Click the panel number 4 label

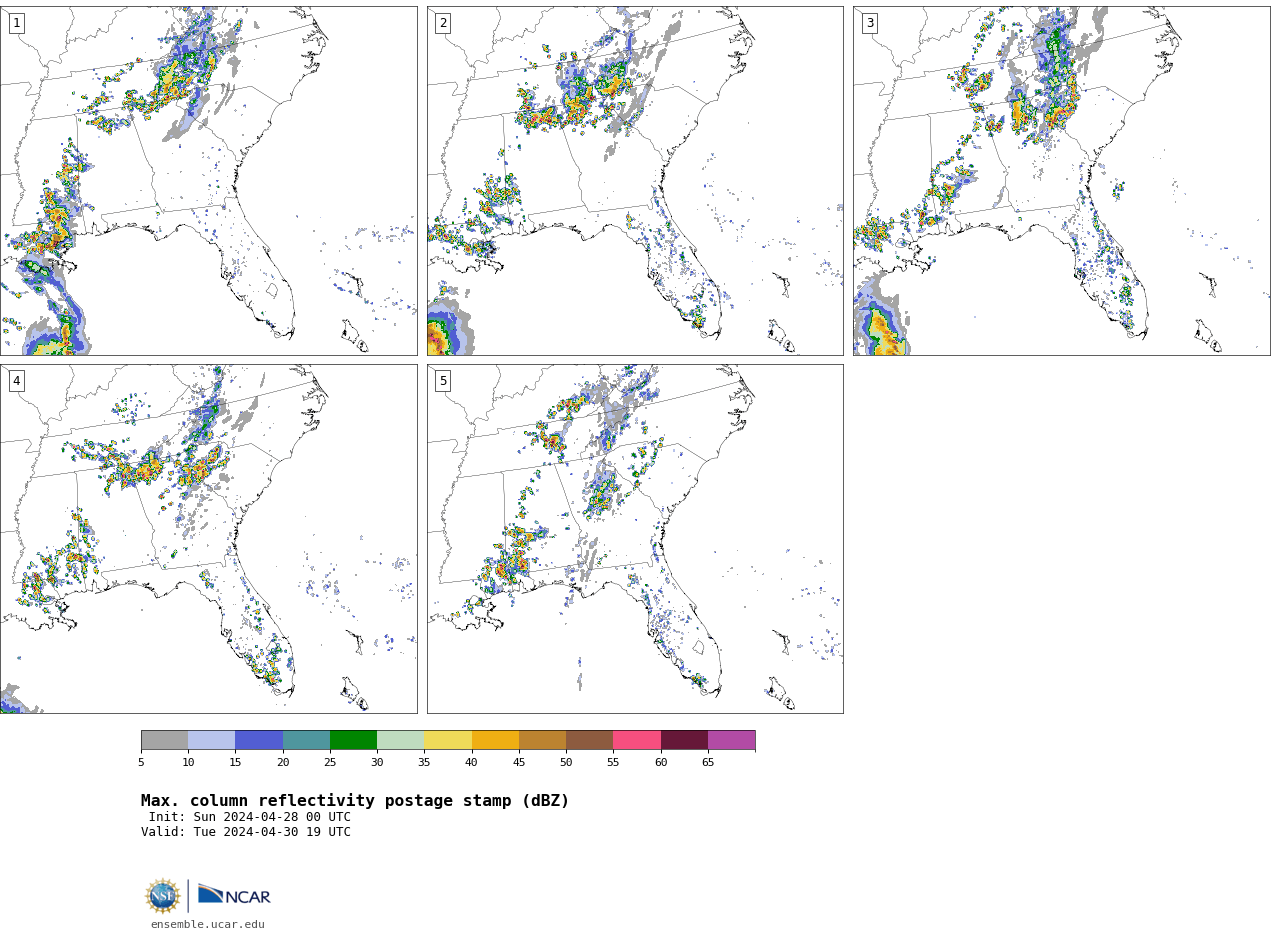[x=16, y=381]
